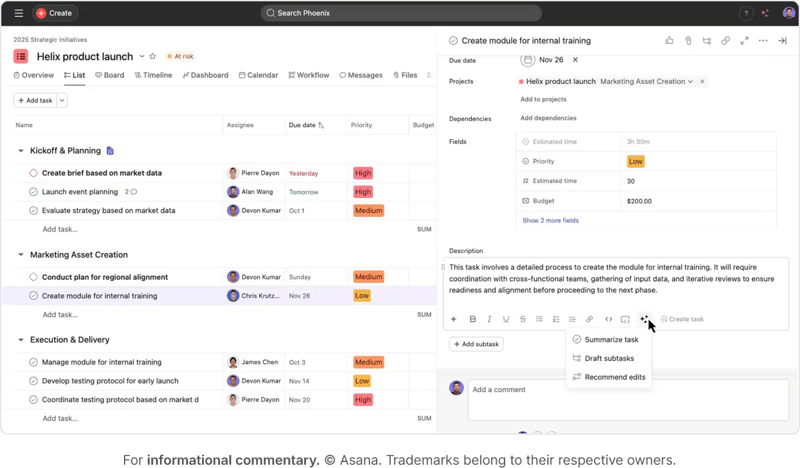Apply strikethrough formatting in description toolbar
The image size is (800, 468).
point(522,319)
